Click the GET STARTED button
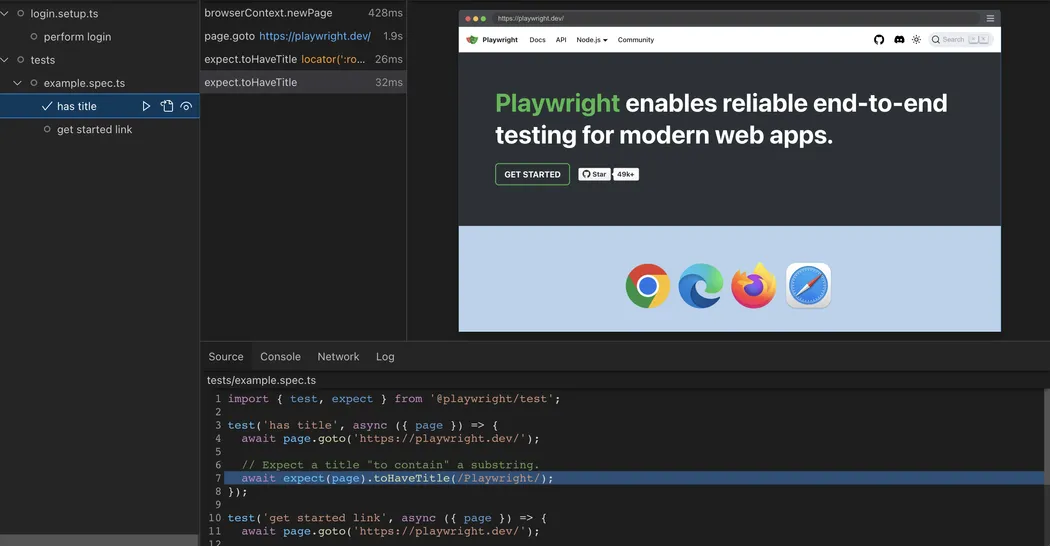The image size is (1050, 546). [x=532, y=174]
